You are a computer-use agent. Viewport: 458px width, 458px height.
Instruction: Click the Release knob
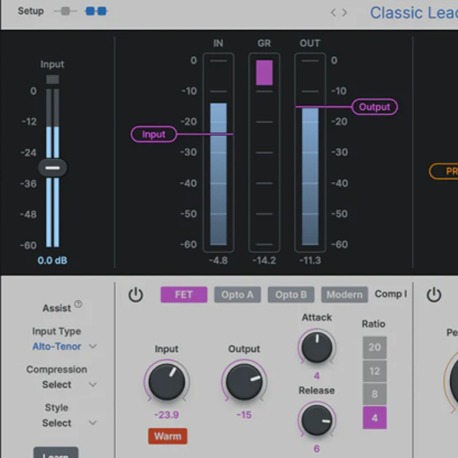click(x=317, y=420)
